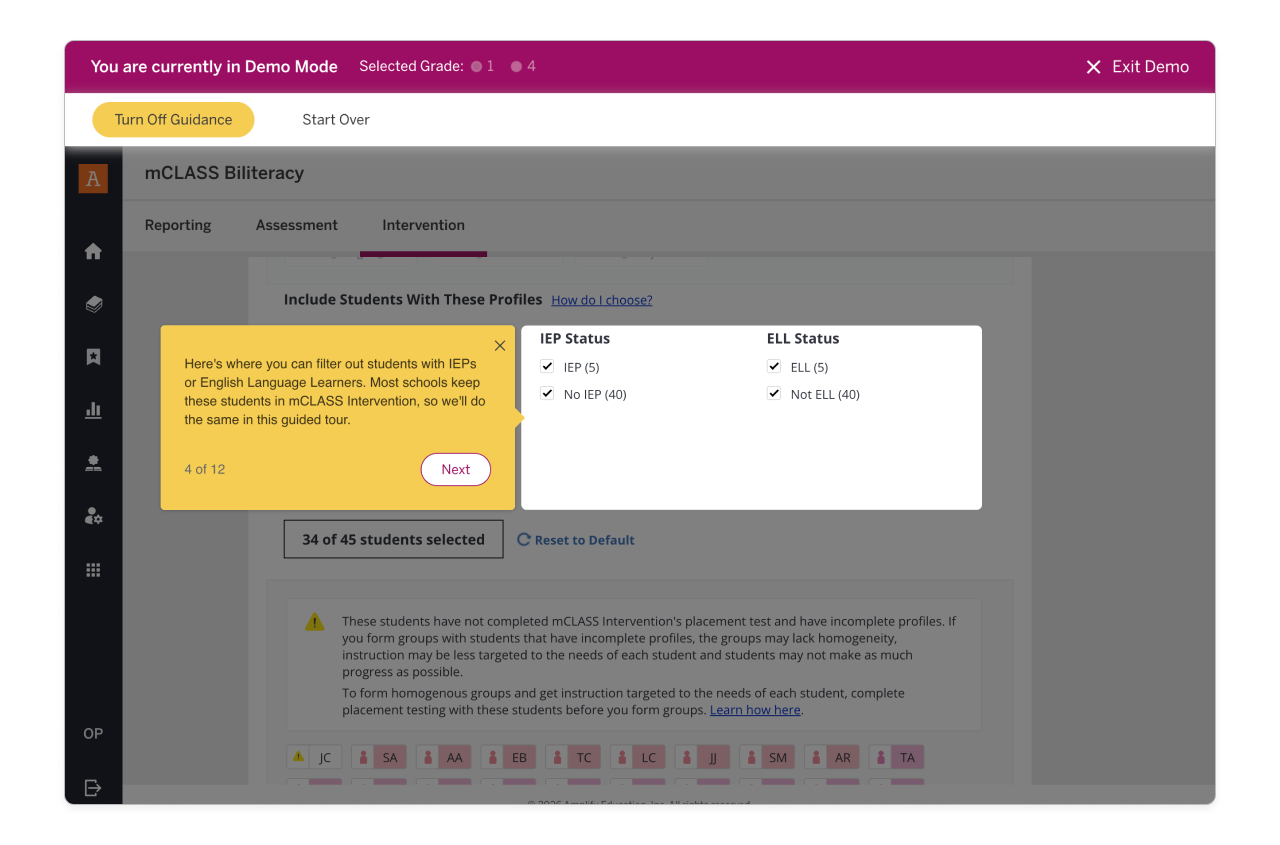Uncheck the Not ELL (40) checkbox
1280x845 pixels.
[774, 394]
